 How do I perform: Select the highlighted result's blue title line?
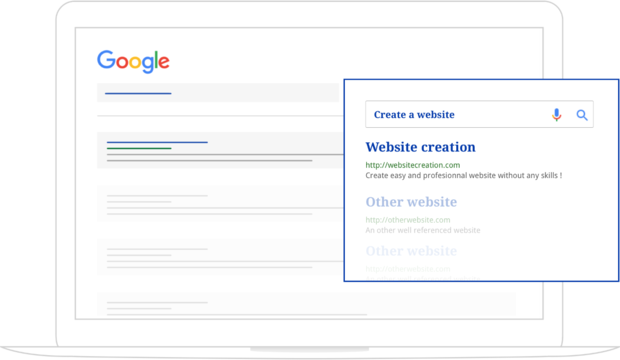(157, 142)
